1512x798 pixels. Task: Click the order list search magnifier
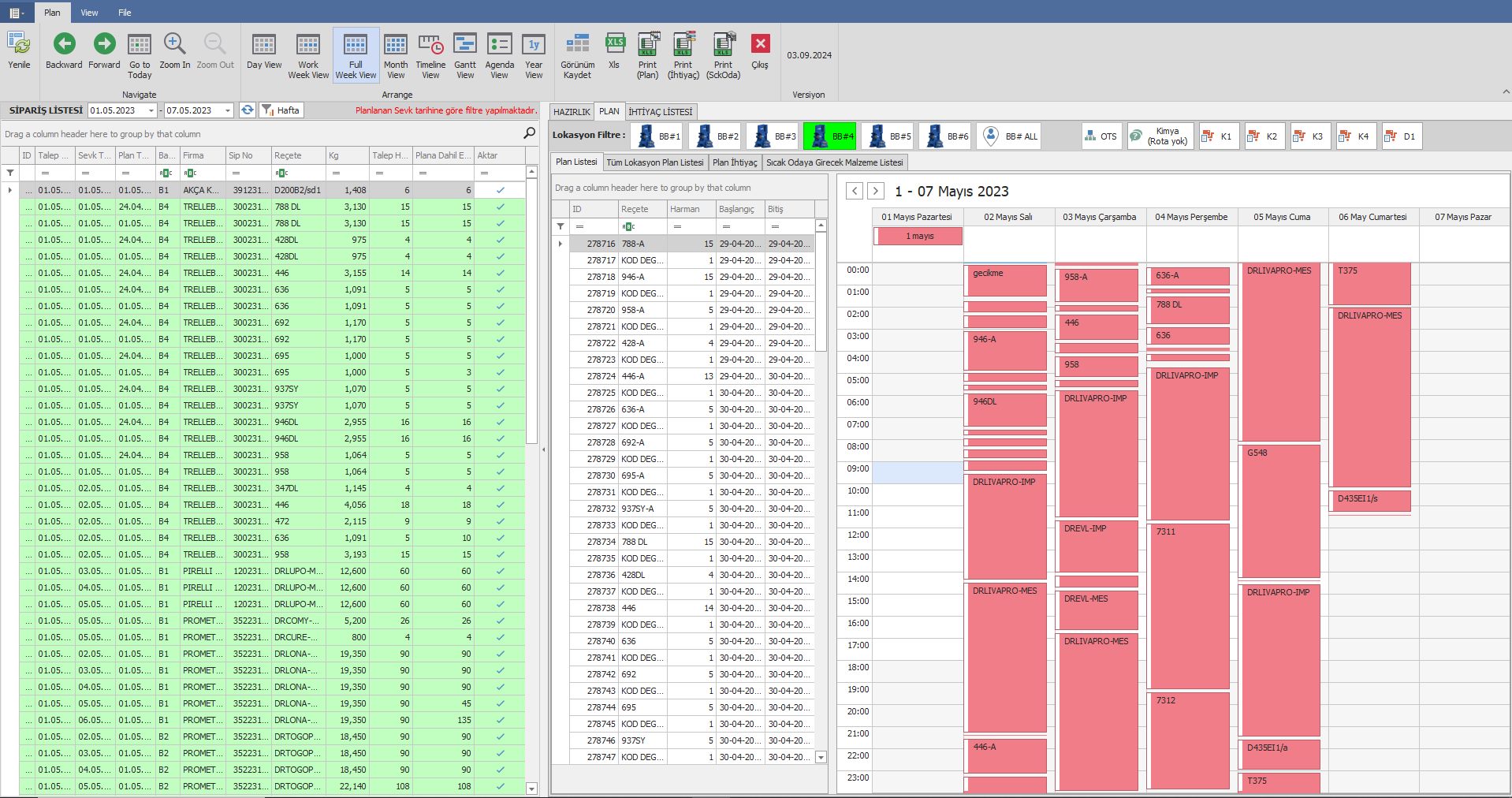[529, 133]
